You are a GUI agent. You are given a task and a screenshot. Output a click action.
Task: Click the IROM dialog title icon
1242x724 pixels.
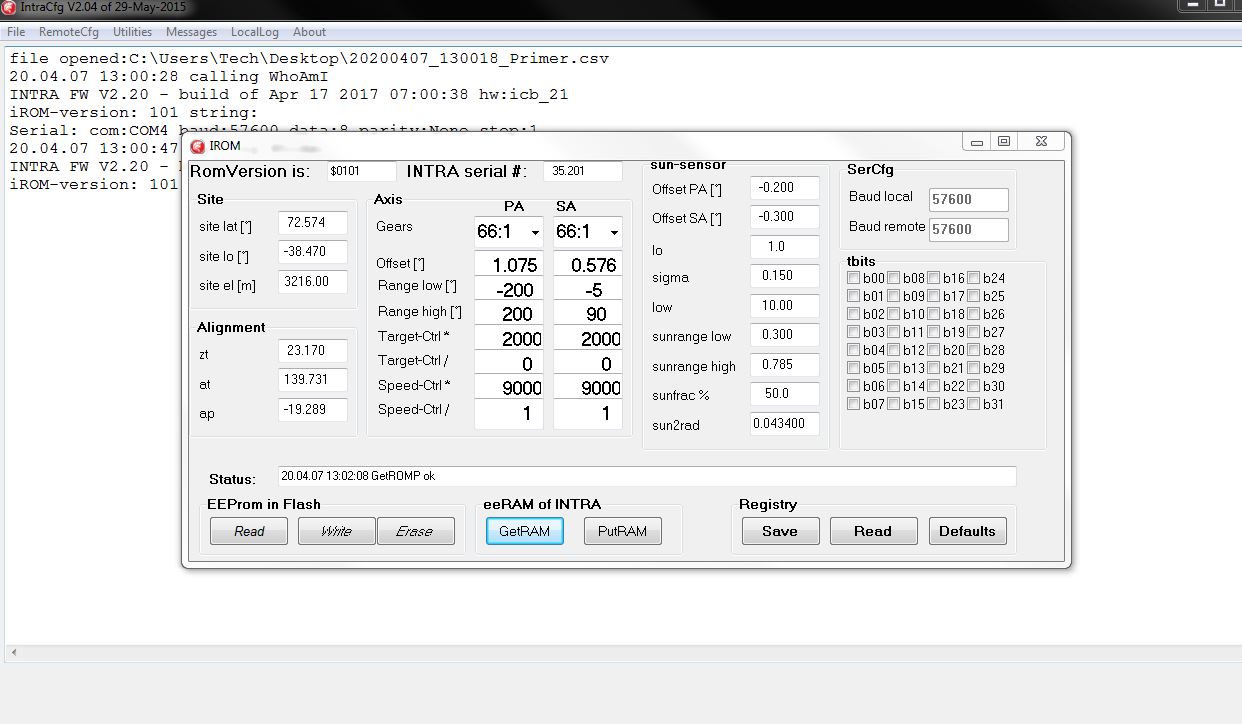[x=197, y=146]
